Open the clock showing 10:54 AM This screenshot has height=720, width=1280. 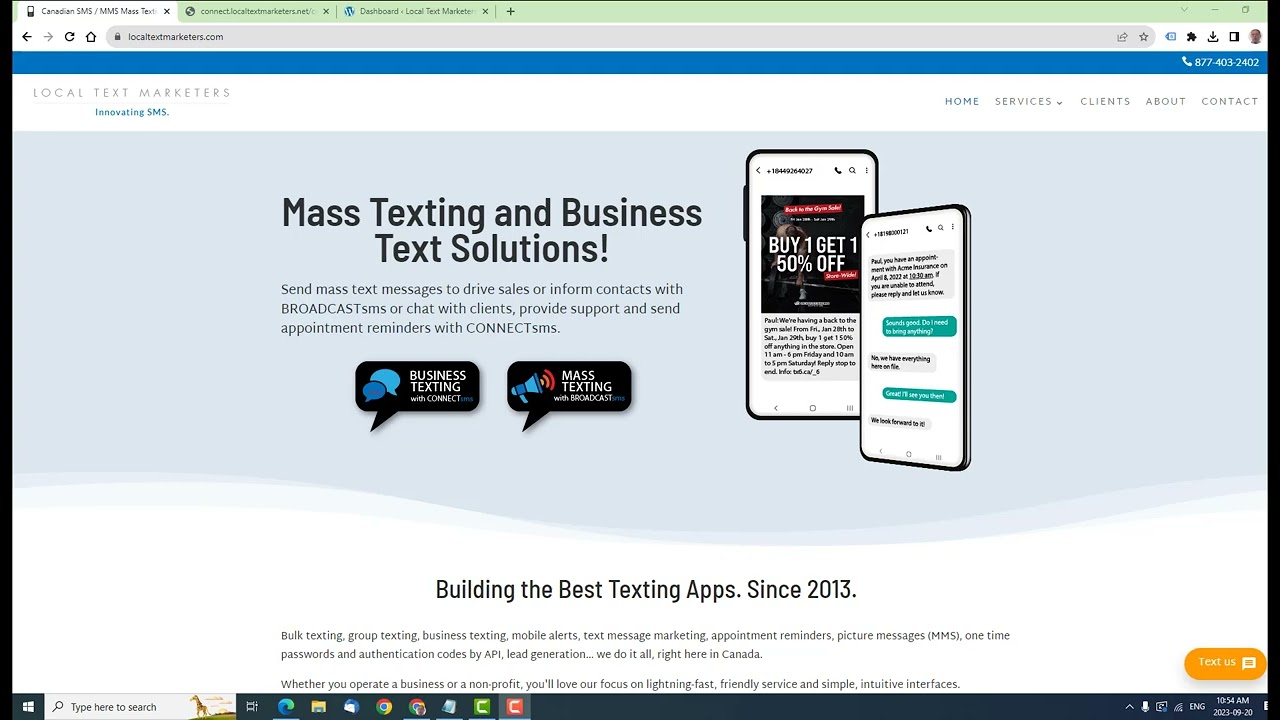pos(1232,707)
